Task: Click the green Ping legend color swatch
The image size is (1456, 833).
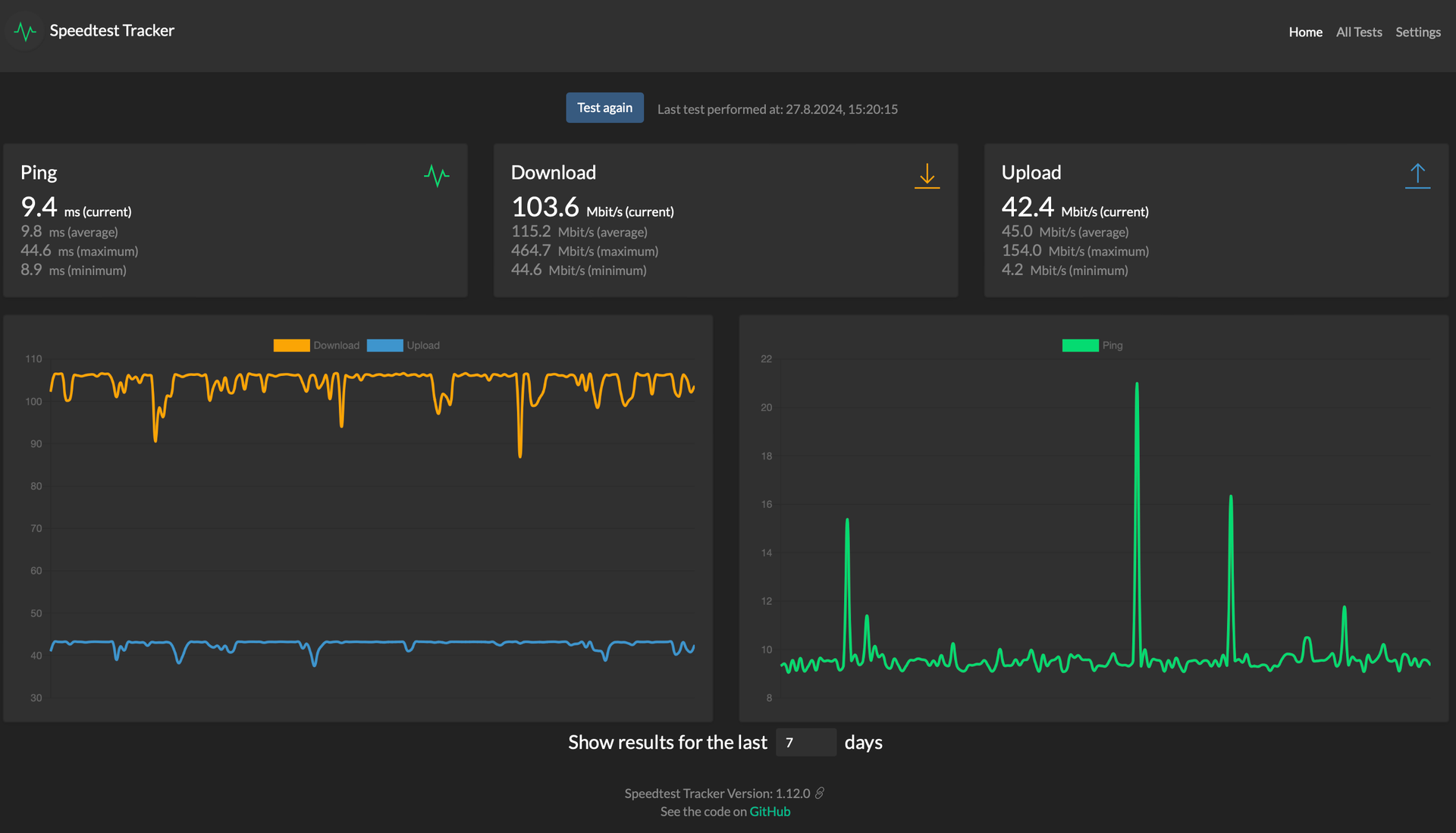Action: point(1081,346)
